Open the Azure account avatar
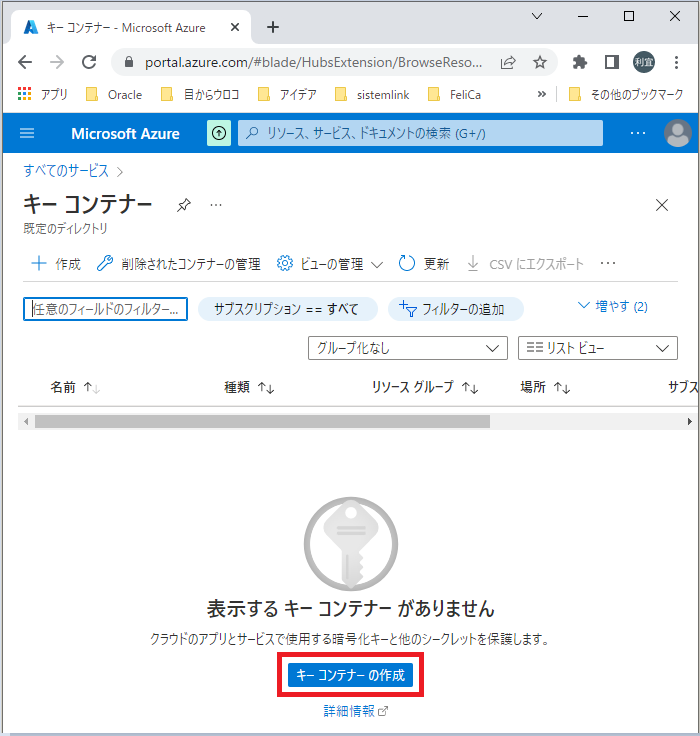 tap(677, 133)
